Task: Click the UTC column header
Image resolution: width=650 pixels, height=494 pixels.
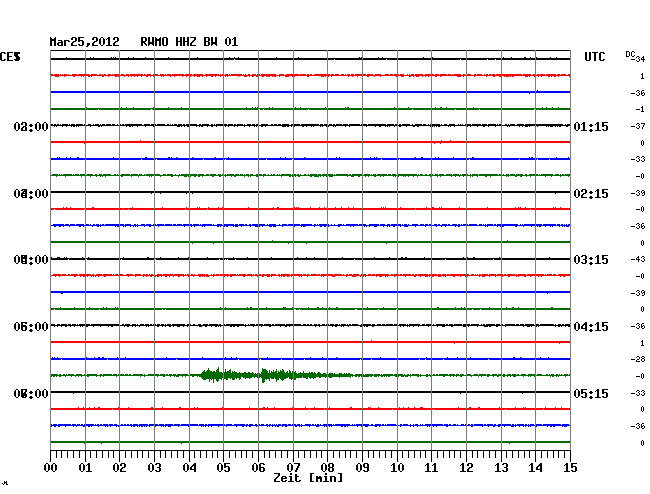Action: [595, 57]
